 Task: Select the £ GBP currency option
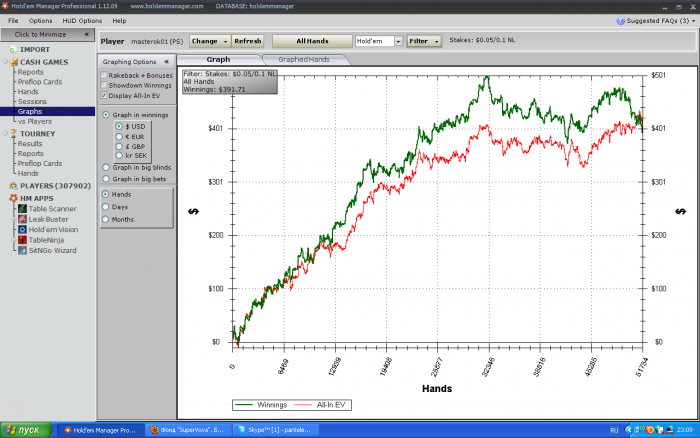click(119, 146)
